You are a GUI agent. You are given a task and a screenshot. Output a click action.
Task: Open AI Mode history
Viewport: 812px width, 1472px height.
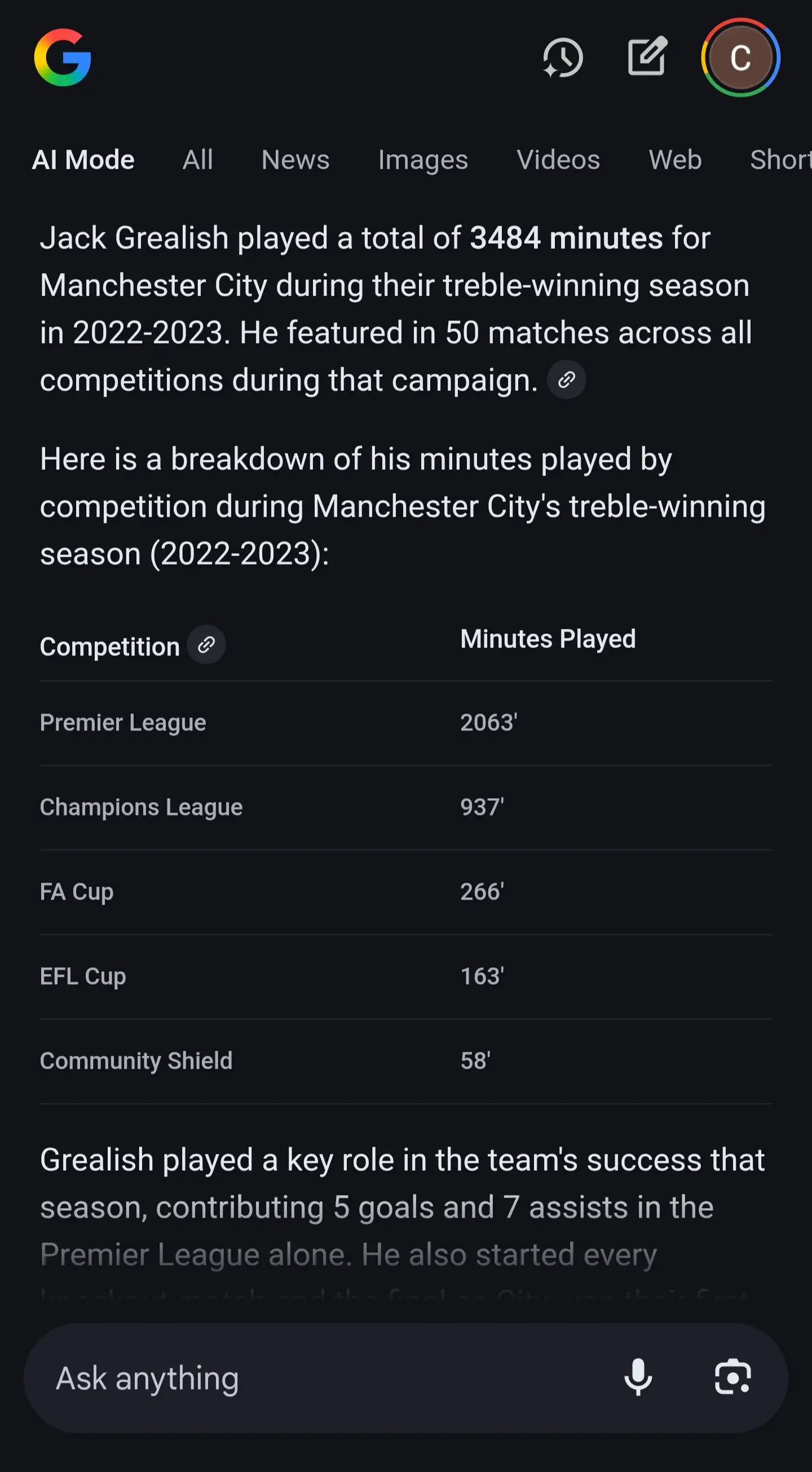(562, 58)
